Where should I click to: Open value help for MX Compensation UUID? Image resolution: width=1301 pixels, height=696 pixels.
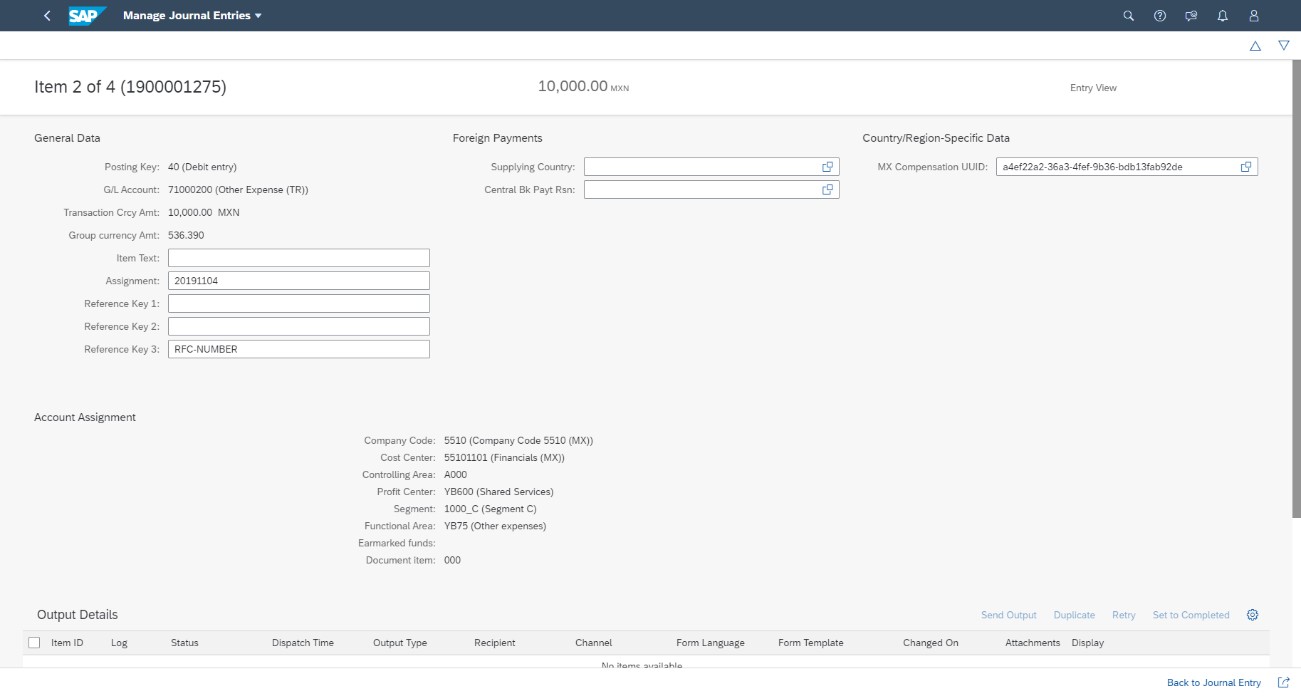point(1246,167)
